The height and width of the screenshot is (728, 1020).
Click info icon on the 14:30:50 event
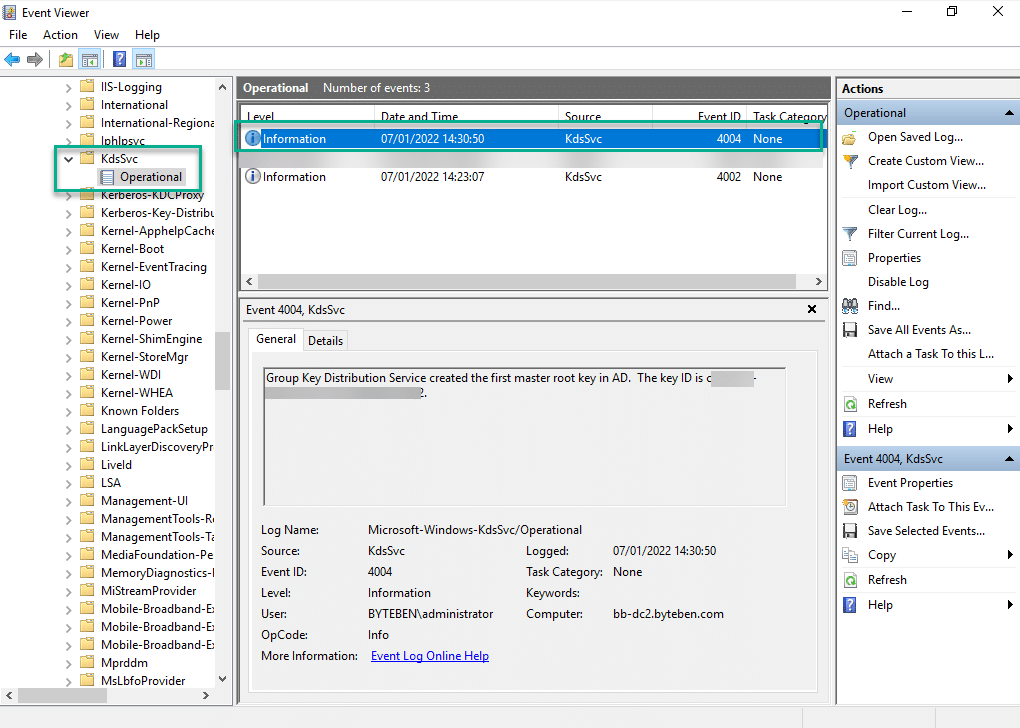click(x=252, y=139)
